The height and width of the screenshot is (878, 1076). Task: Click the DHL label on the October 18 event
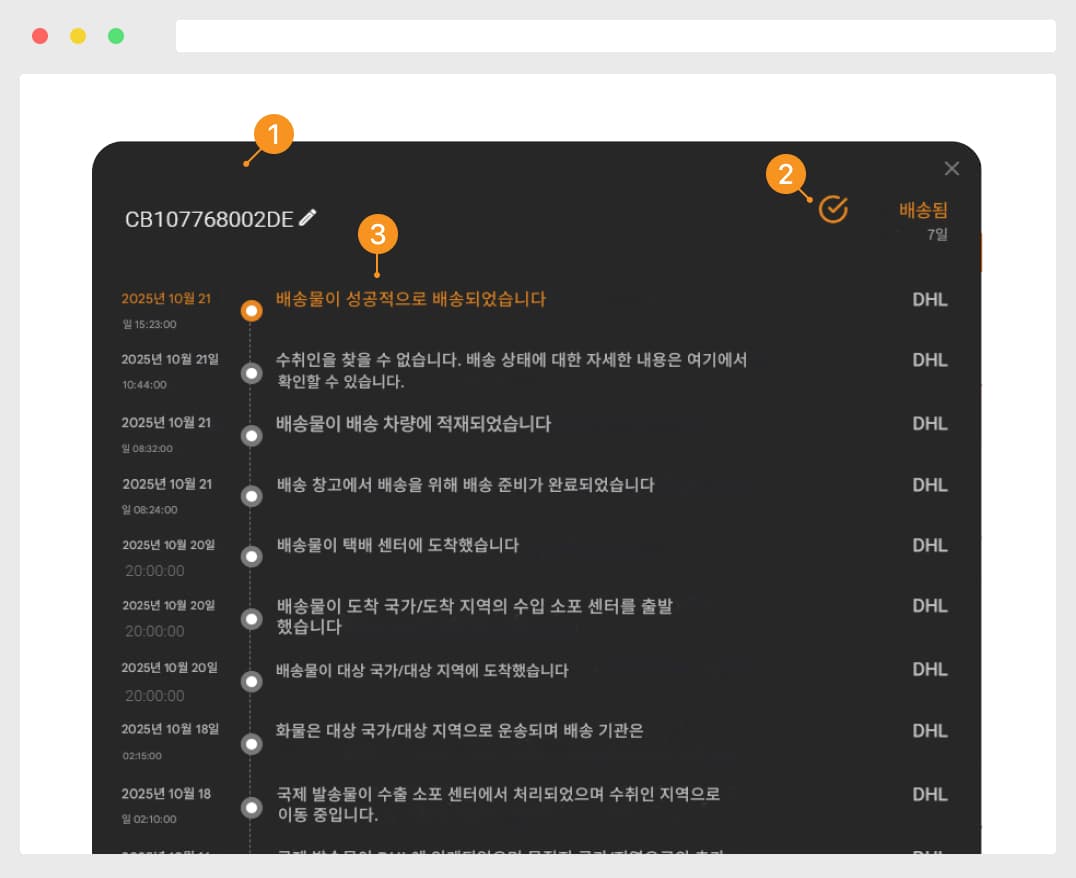[930, 794]
